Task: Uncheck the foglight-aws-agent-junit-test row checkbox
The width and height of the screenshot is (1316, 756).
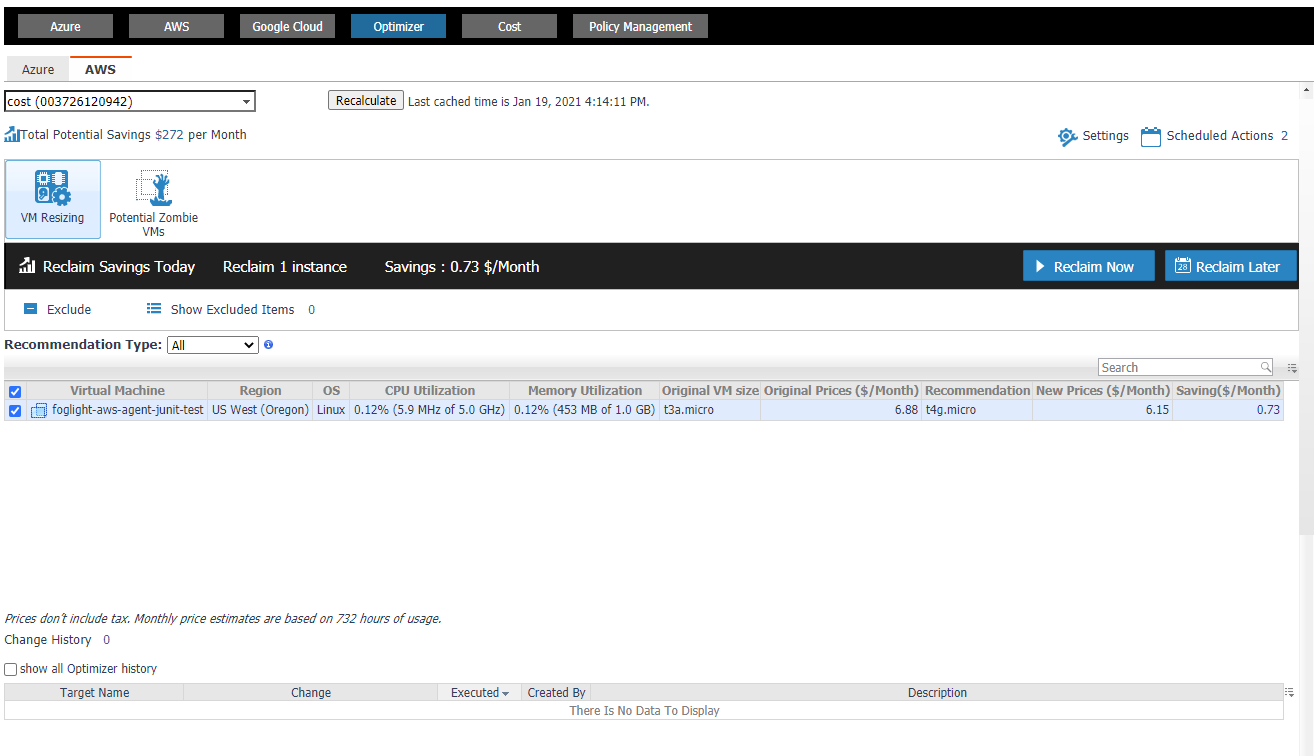Action: click(15, 410)
